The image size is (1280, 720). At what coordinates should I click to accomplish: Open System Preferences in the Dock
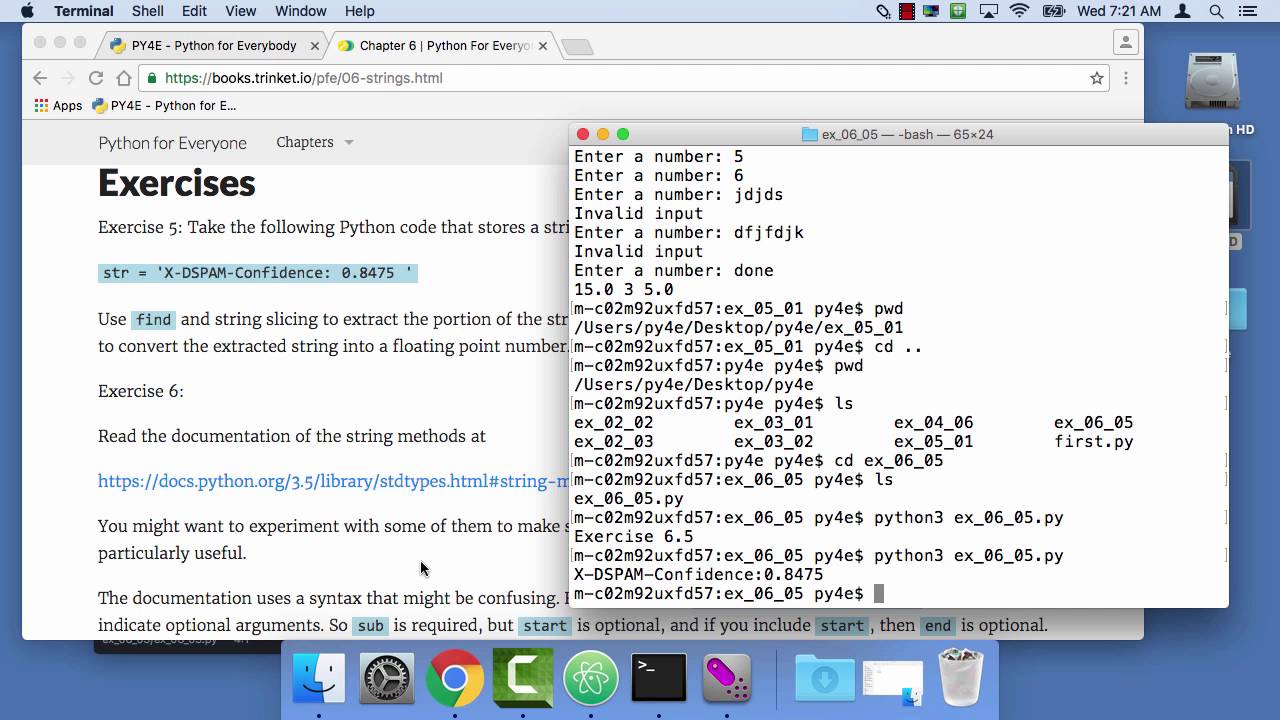point(386,678)
